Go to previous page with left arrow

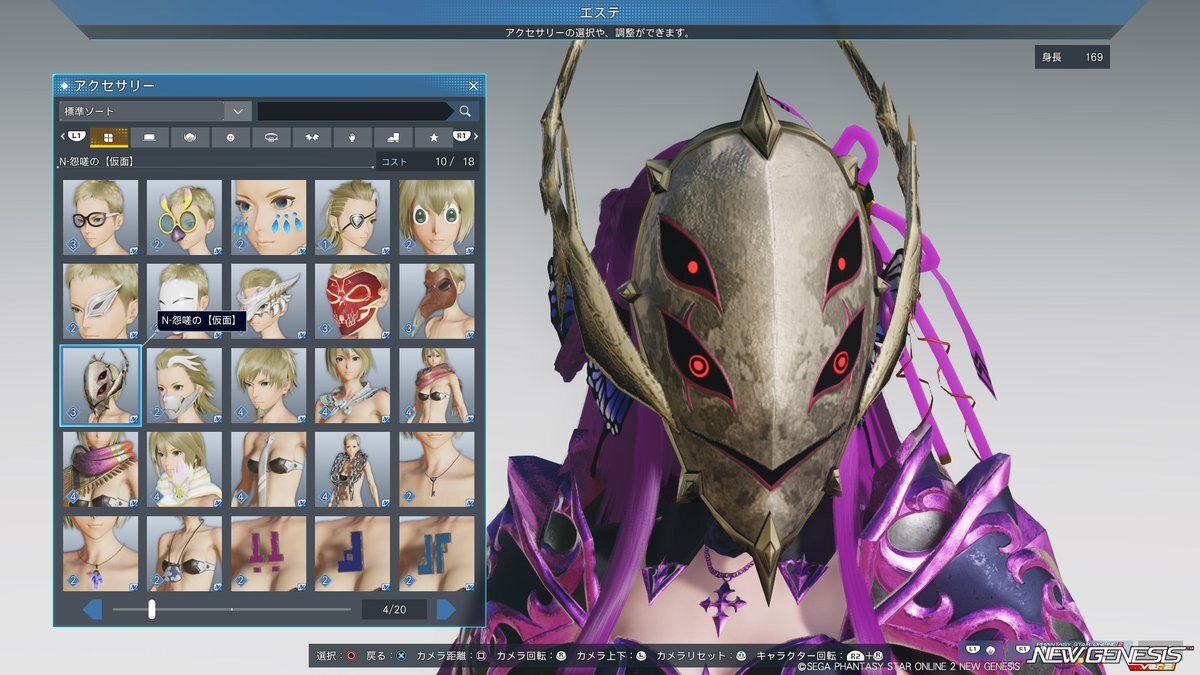92,609
